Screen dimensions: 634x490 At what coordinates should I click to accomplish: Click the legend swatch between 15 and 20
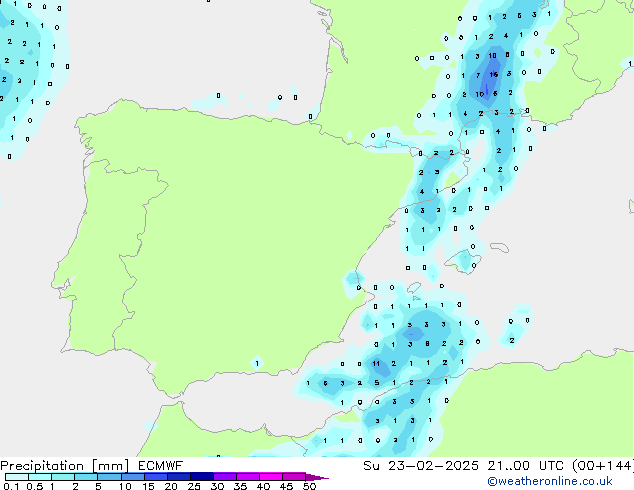(156, 477)
